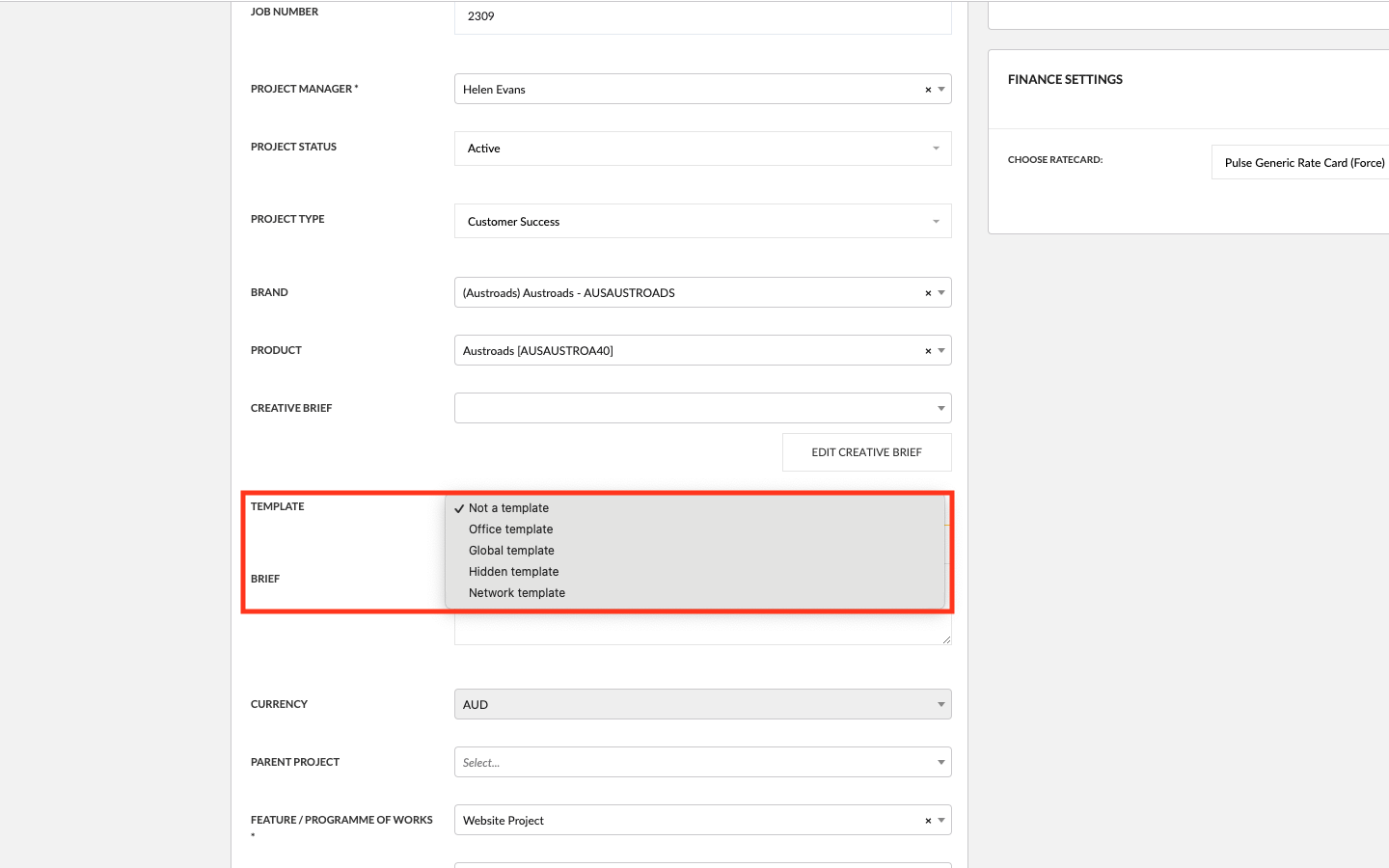Viewport: 1389px width, 868px height.
Task: Clear the Website Project feature selection
Action: (928, 821)
